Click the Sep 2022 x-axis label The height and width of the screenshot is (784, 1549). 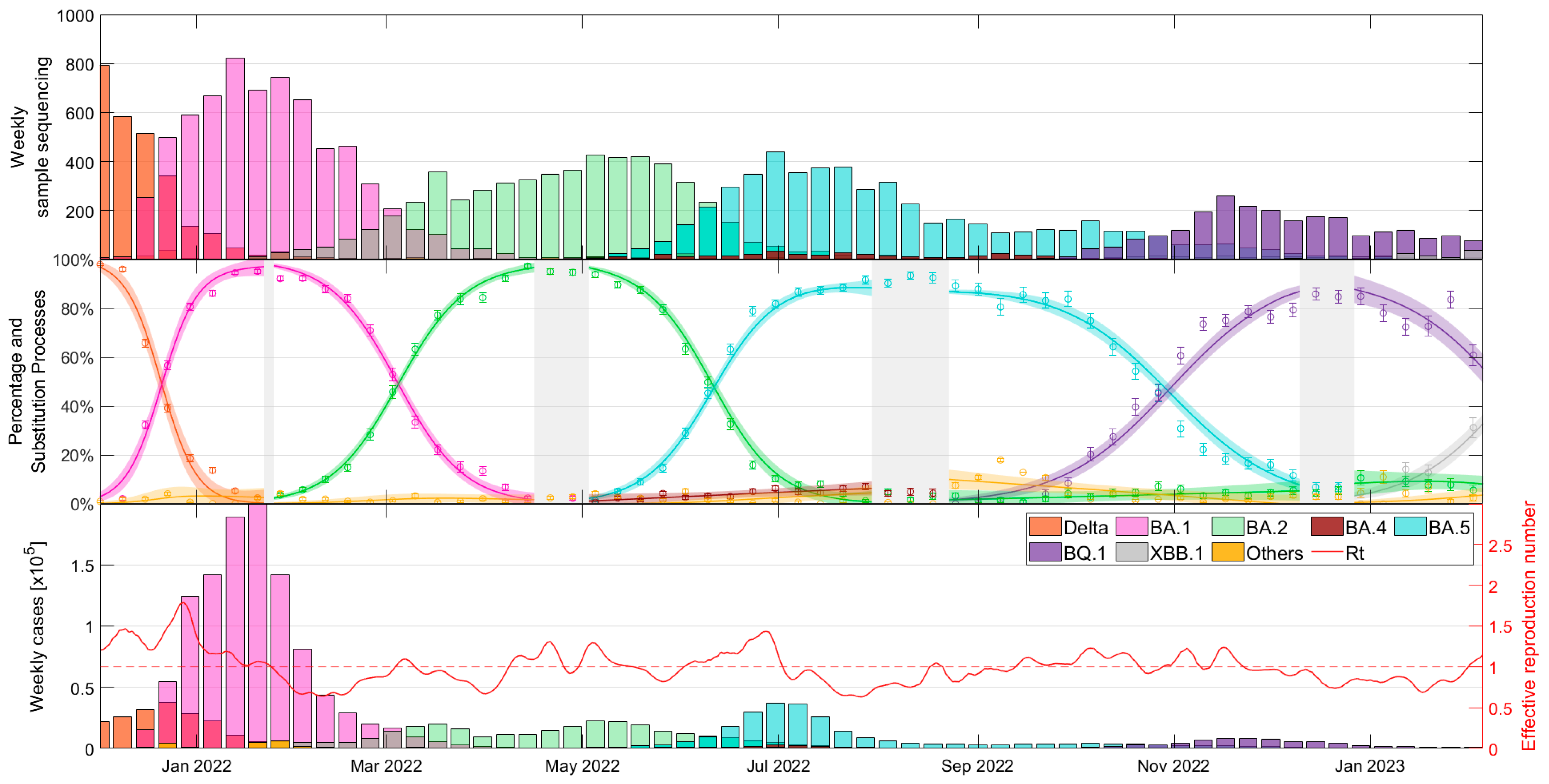(977, 766)
